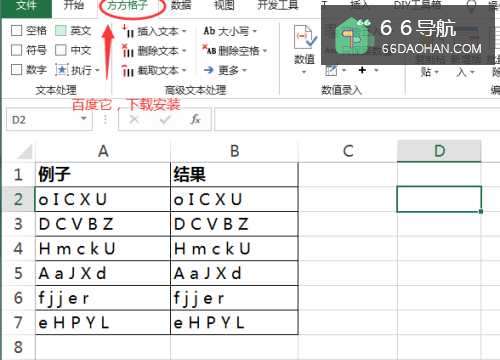The width and height of the screenshot is (500, 360).
Task: Click cell A4 with H m c k U
Action: coord(103,248)
